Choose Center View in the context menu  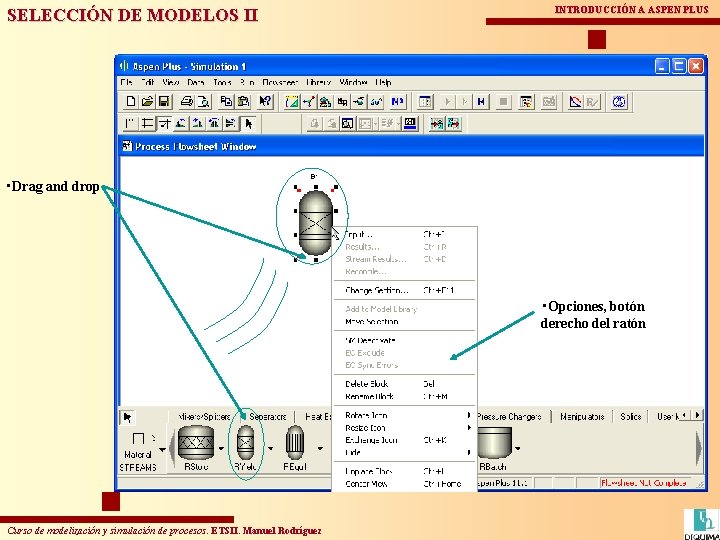[x=405, y=484]
